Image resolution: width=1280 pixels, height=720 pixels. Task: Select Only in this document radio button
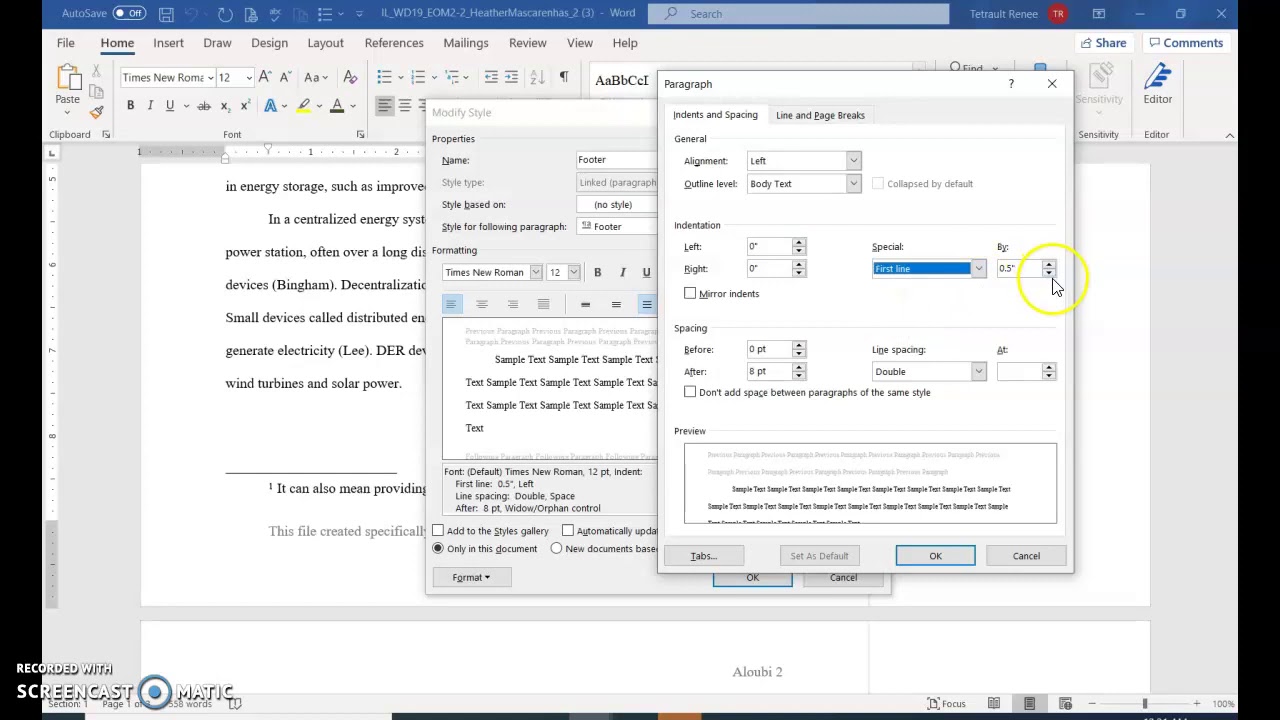(438, 549)
